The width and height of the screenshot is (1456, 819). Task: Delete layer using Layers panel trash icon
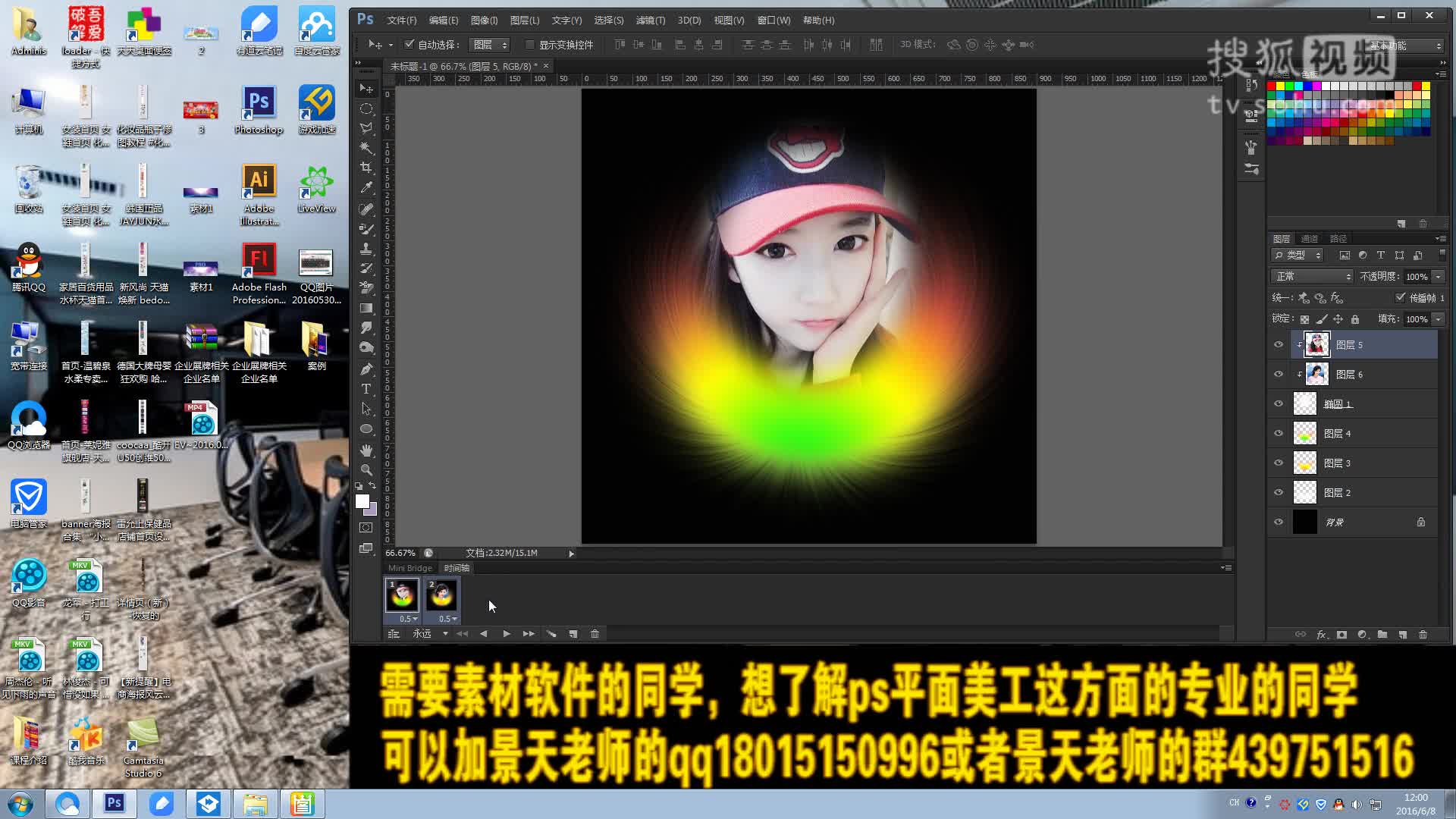pyautogui.click(x=1423, y=635)
